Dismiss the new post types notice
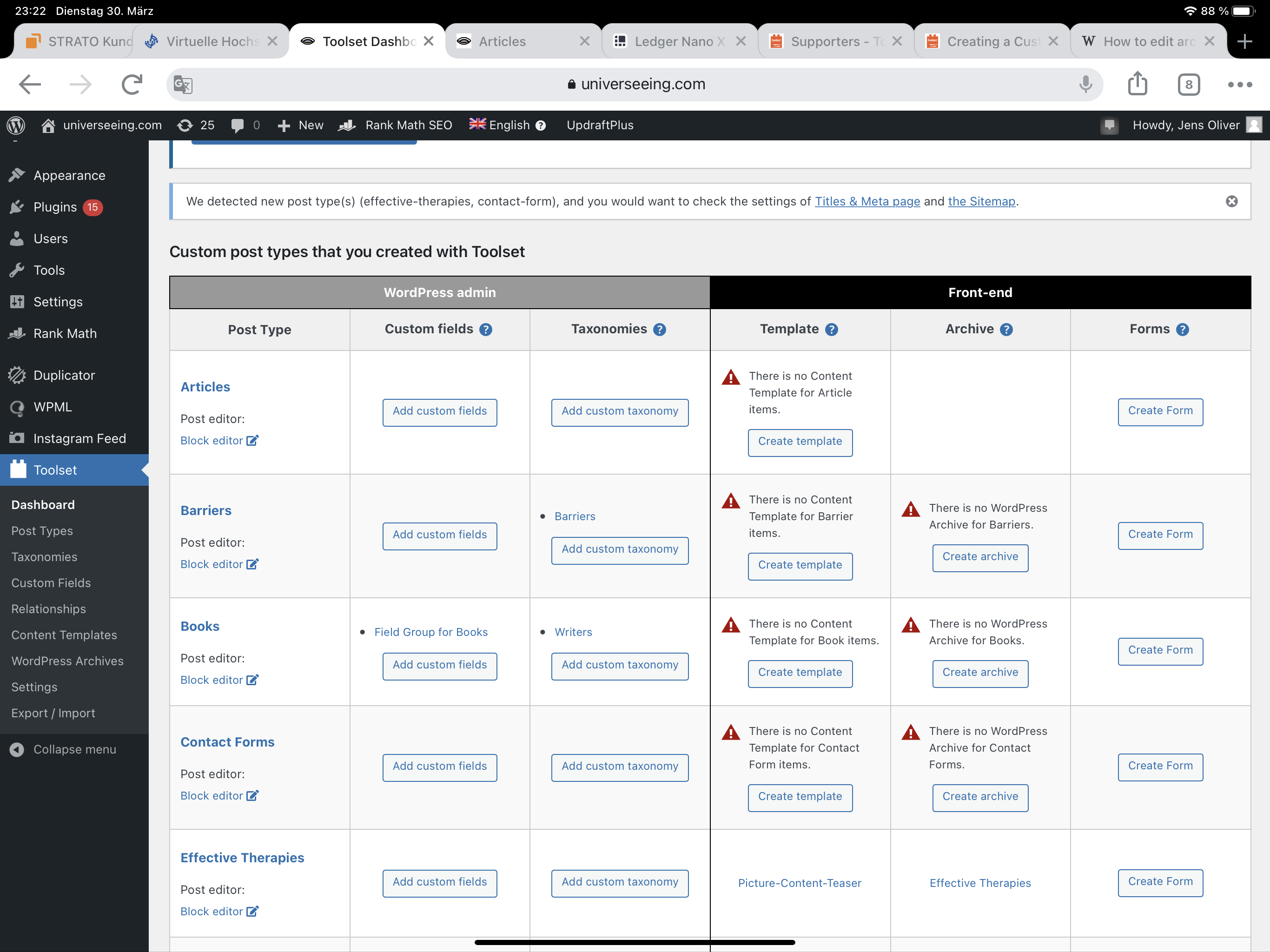 tap(1231, 201)
